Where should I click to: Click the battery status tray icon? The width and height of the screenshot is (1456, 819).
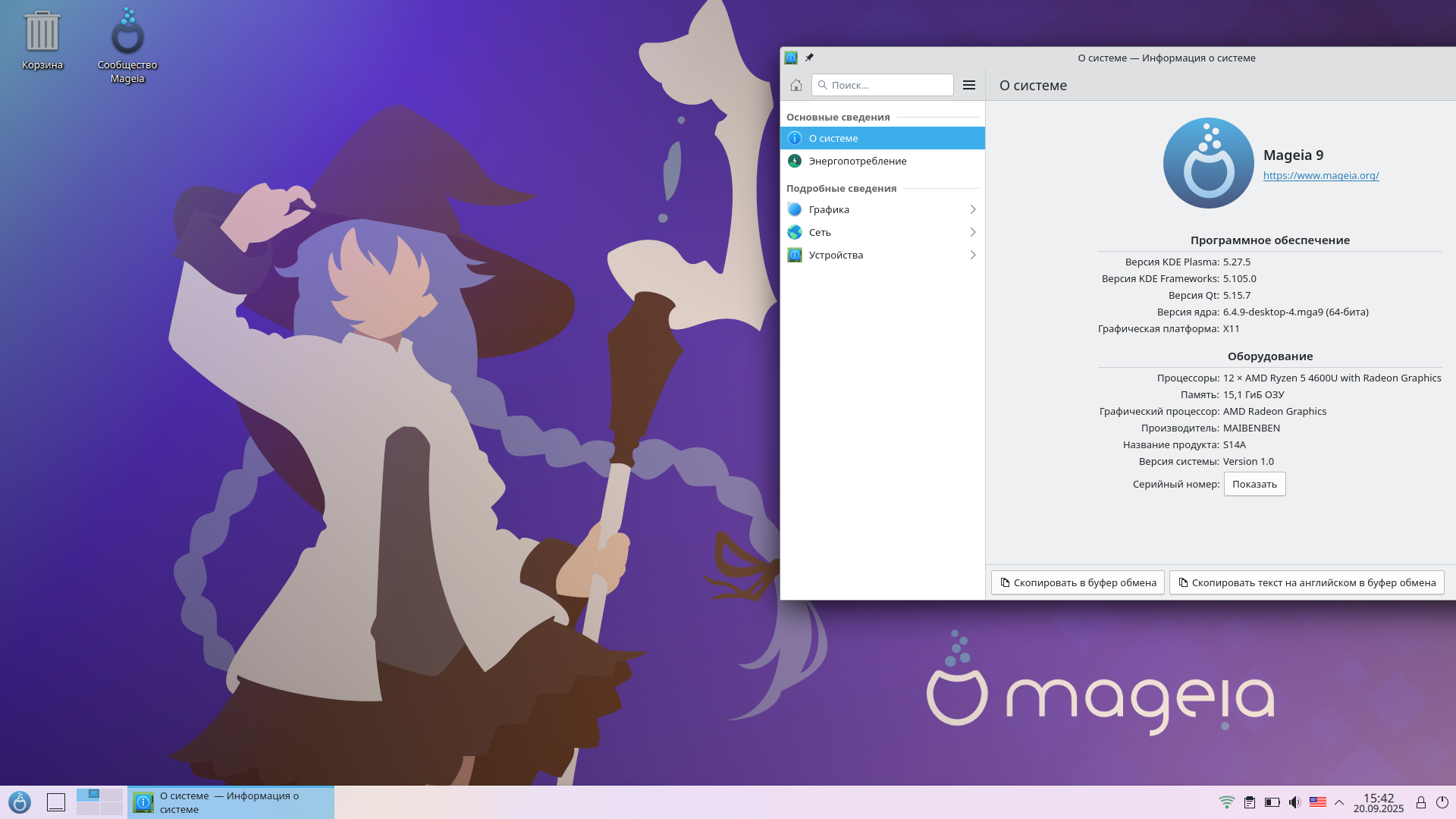1272,802
